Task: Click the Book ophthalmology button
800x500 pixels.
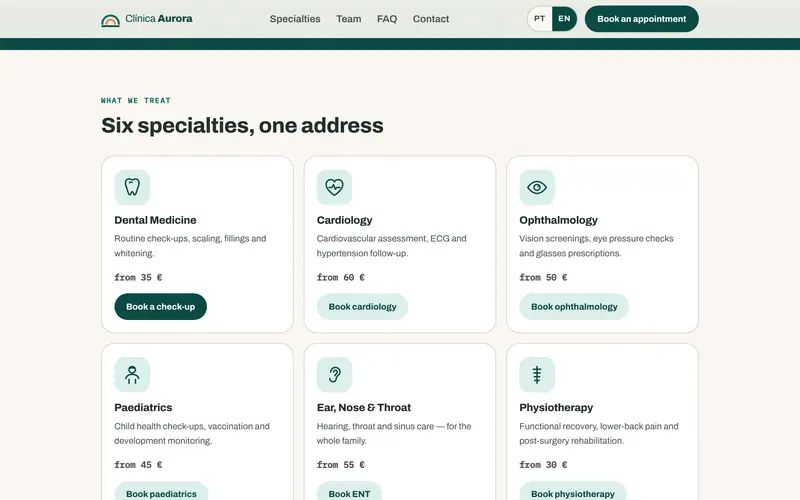Action: 574,307
